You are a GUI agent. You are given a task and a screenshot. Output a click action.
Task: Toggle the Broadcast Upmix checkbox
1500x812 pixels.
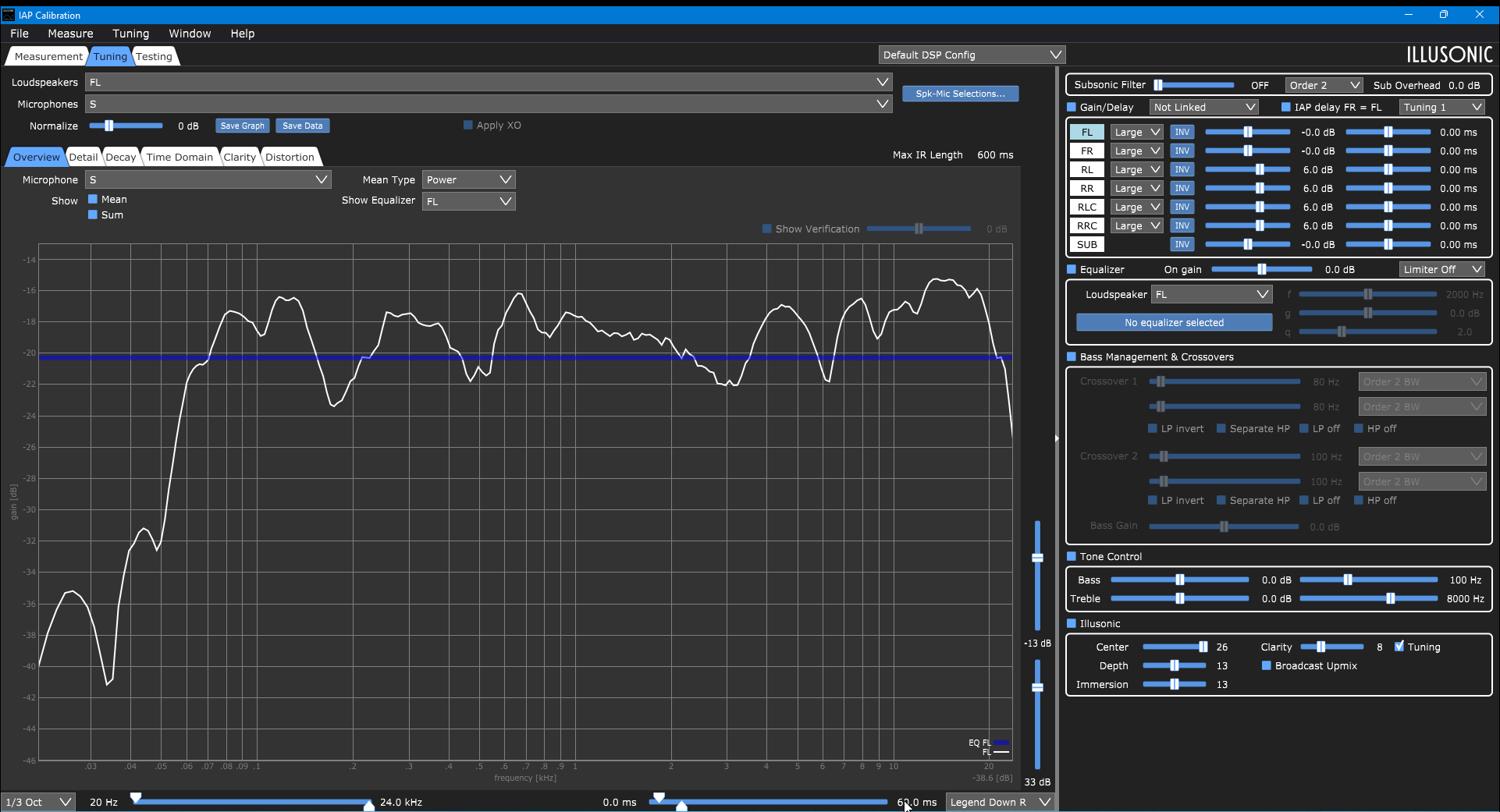pos(1267,665)
